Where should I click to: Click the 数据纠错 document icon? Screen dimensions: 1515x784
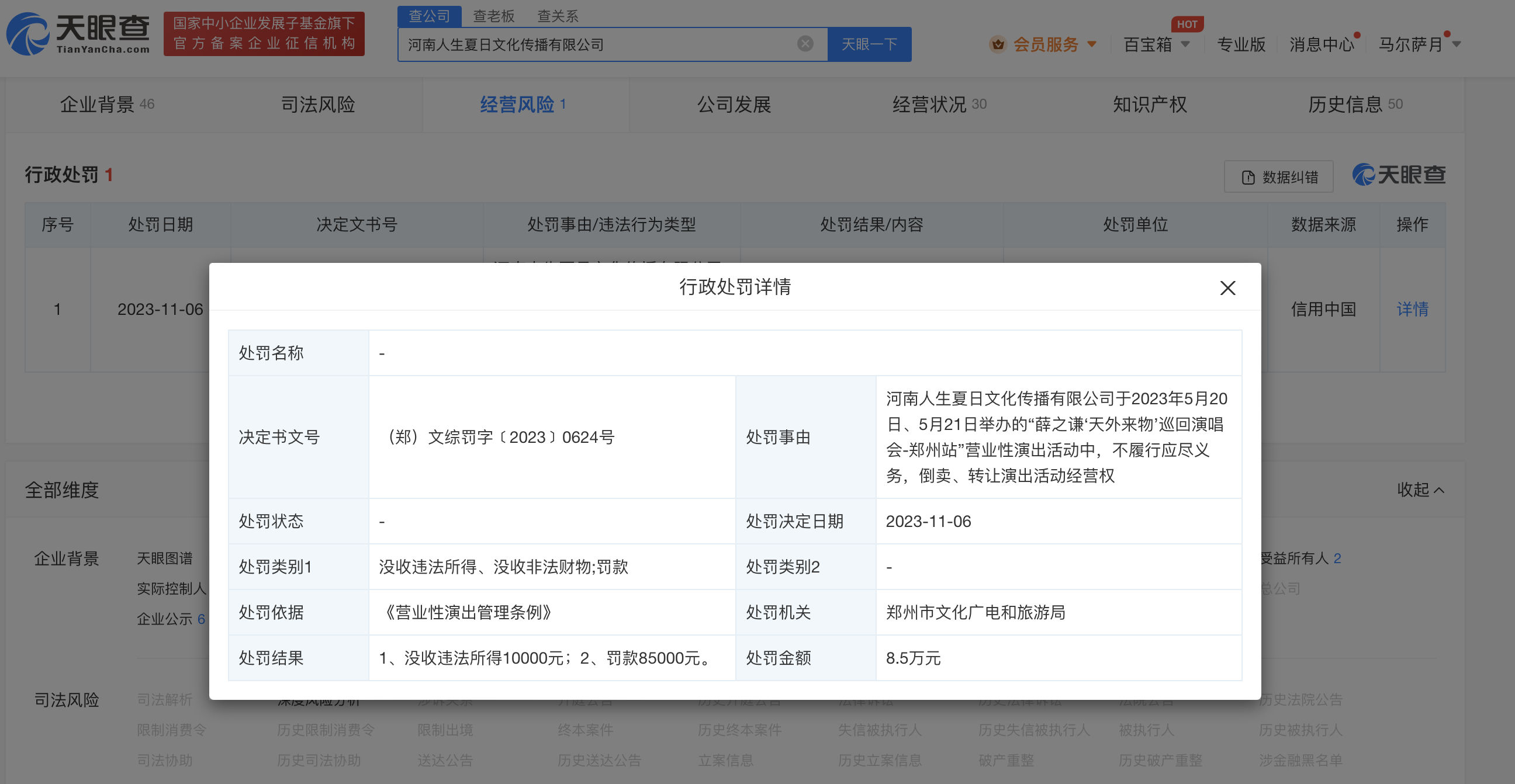point(1247,178)
